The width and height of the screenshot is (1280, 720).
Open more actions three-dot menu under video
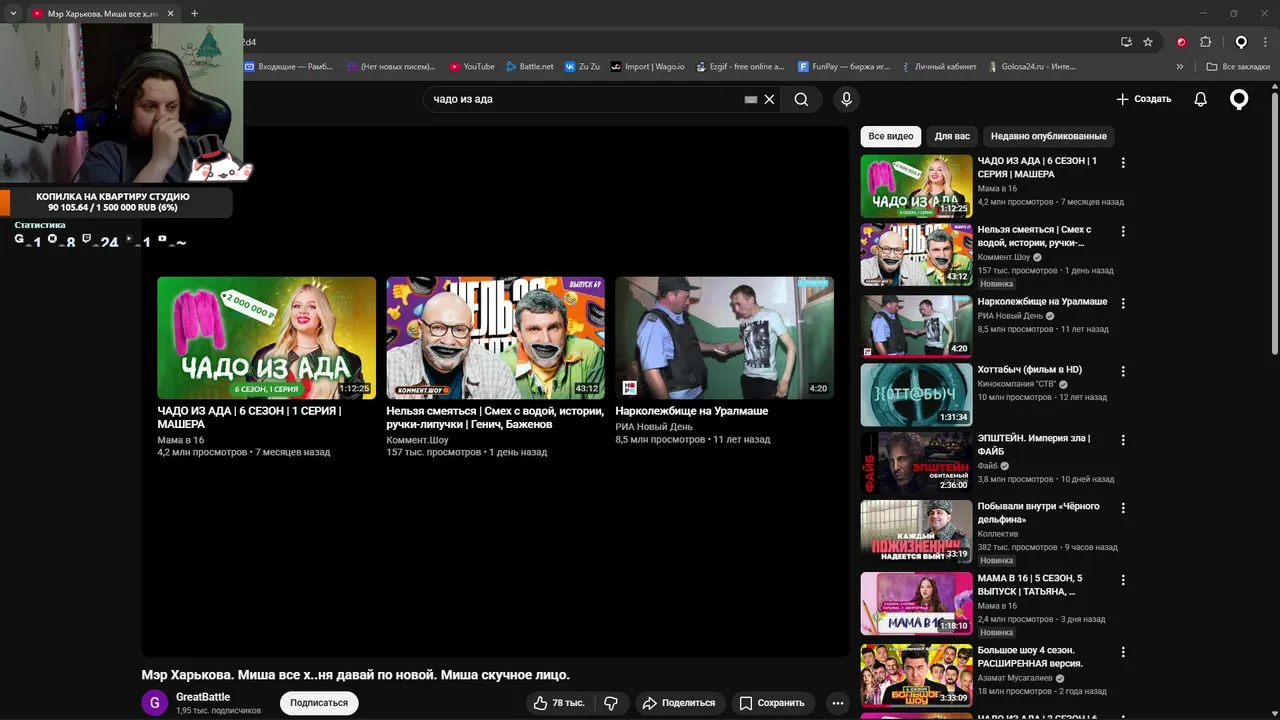[838, 703]
